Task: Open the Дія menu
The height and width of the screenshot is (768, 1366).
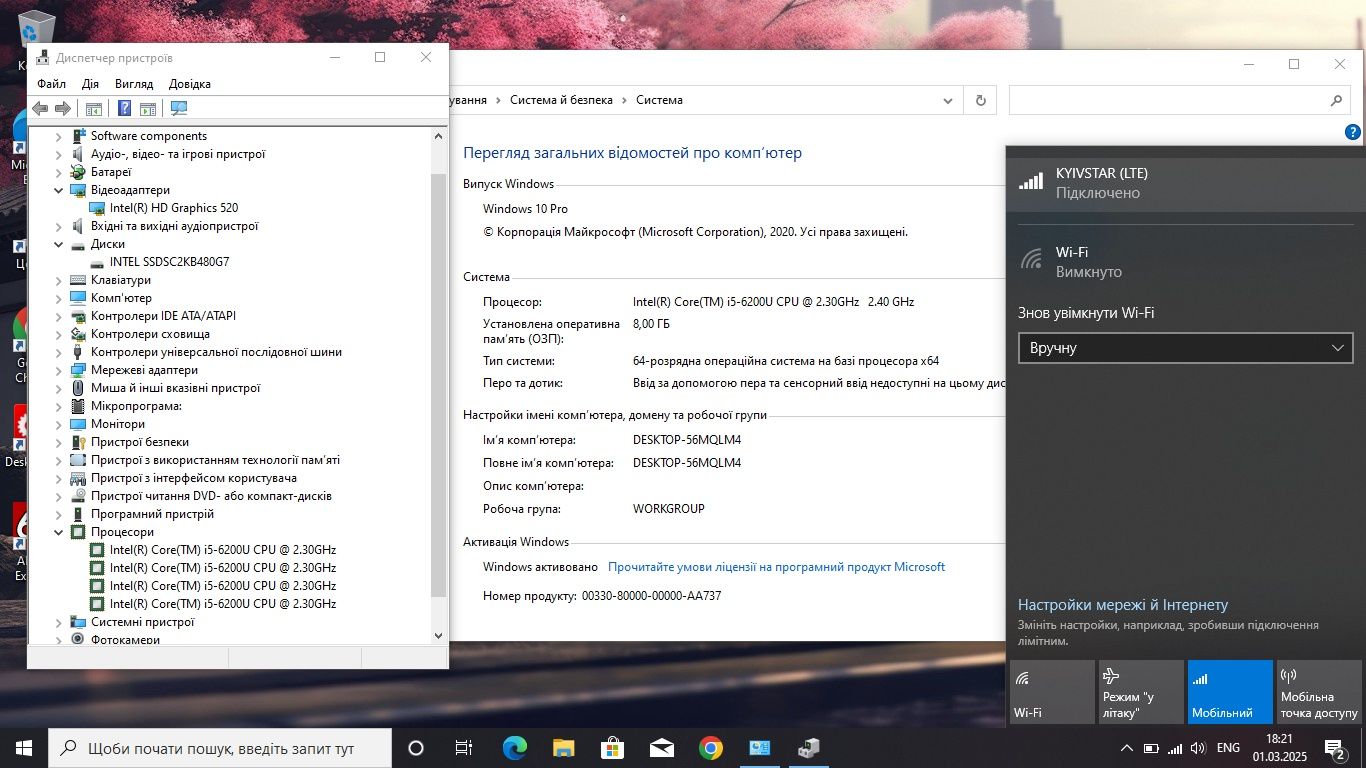Action: [x=90, y=84]
